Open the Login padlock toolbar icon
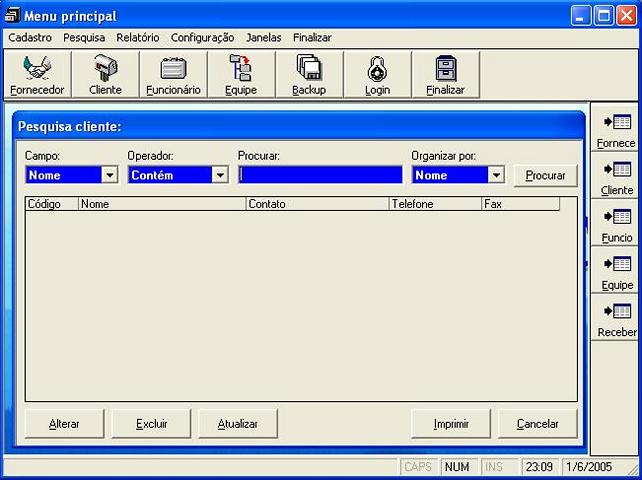 click(x=377, y=75)
